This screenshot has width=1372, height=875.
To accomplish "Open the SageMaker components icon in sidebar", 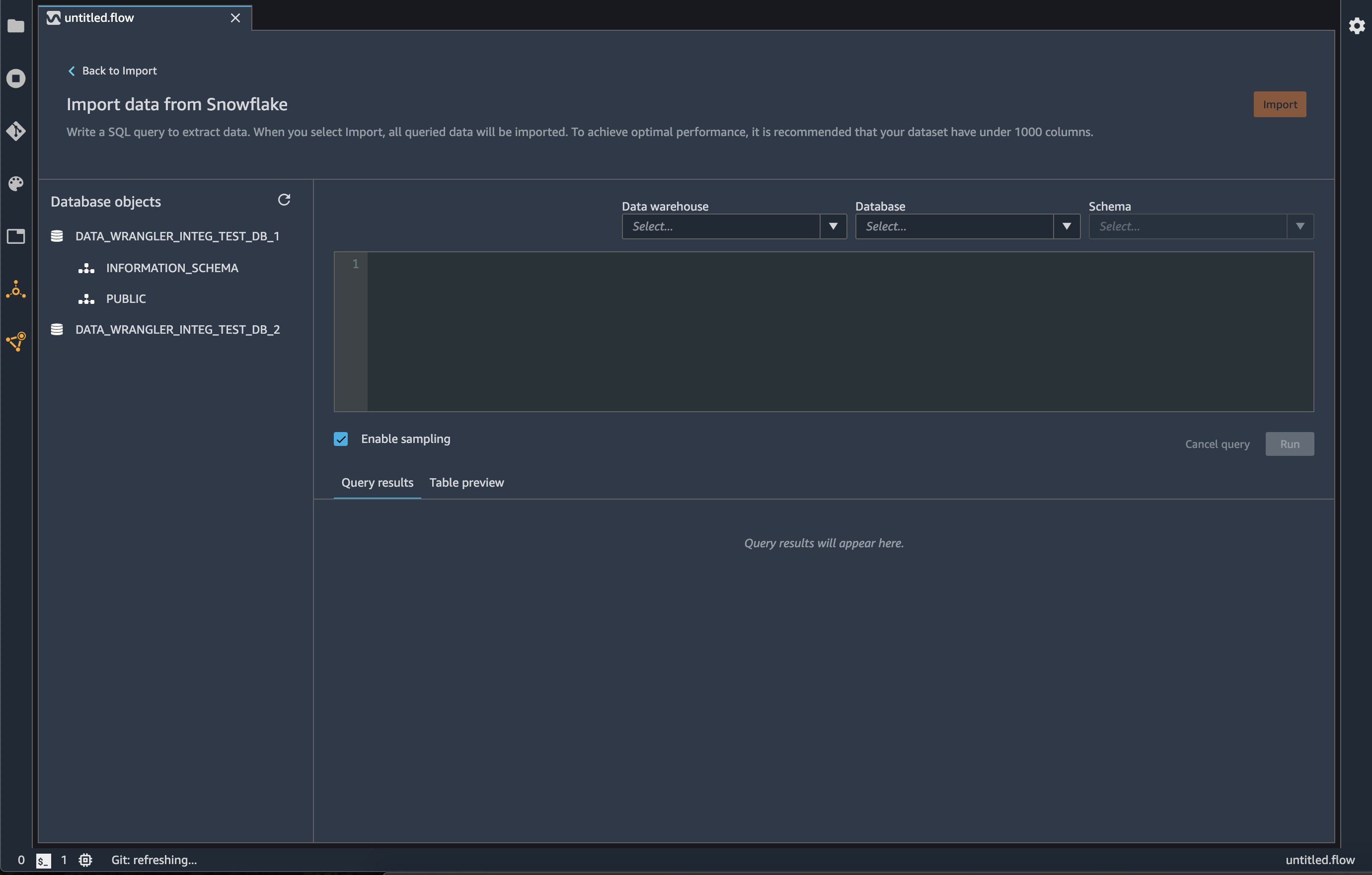I will coord(16,290).
